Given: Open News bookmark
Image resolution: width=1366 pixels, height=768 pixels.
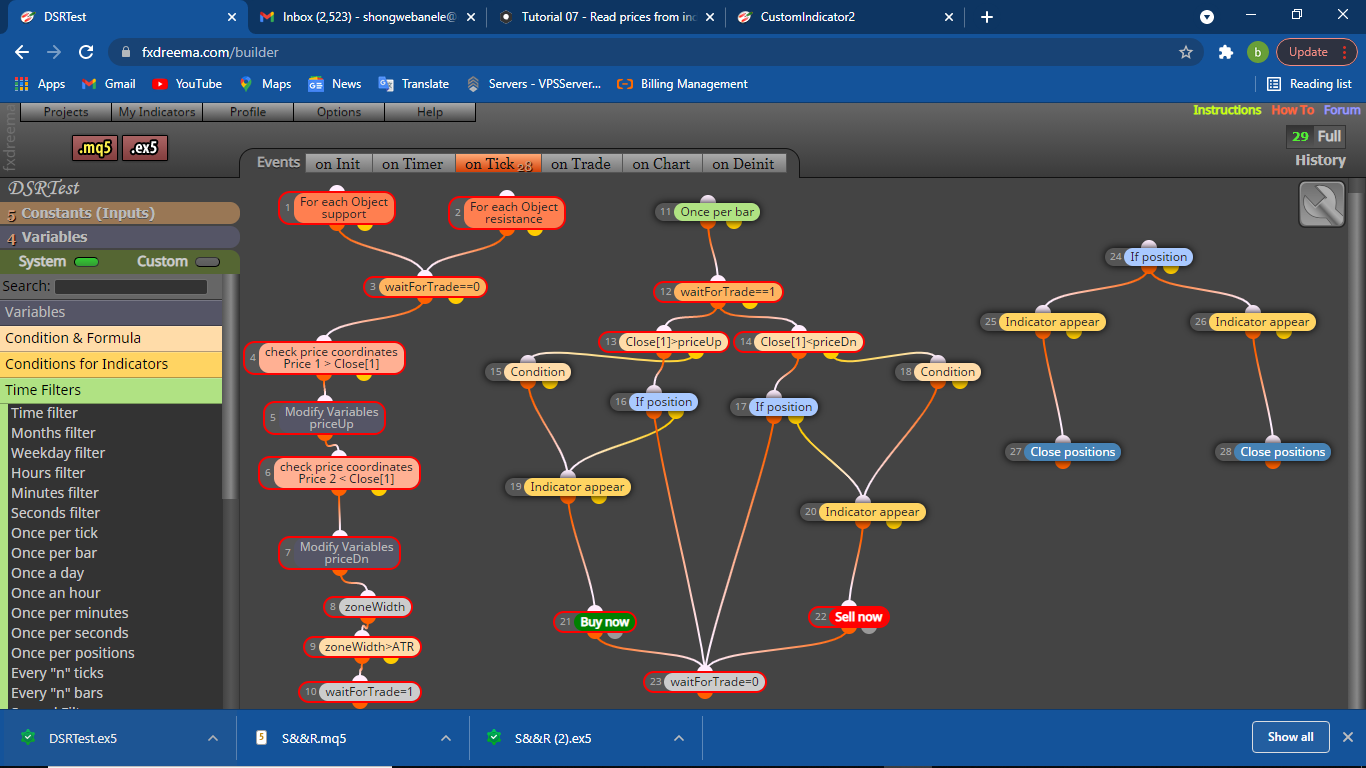Looking at the screenshot, I should coord(335,84).
